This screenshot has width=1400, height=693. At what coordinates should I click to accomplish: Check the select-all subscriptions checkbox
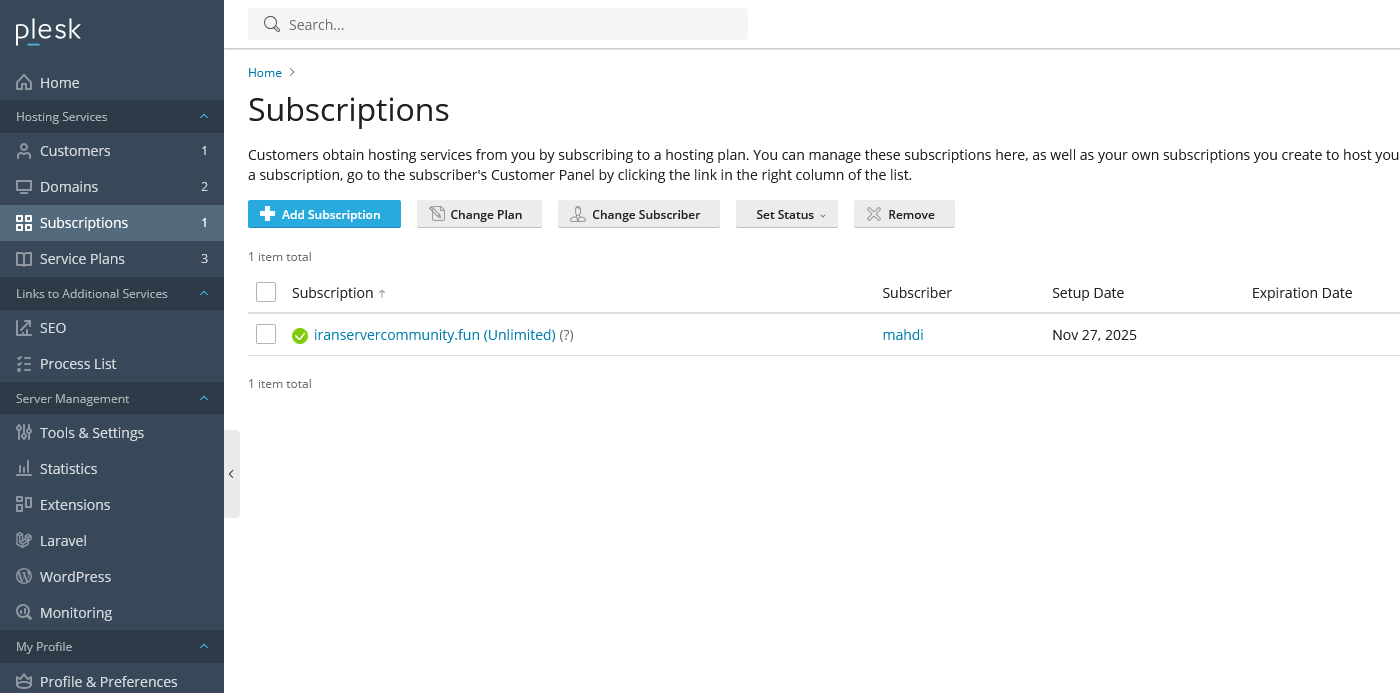point(266,292)
